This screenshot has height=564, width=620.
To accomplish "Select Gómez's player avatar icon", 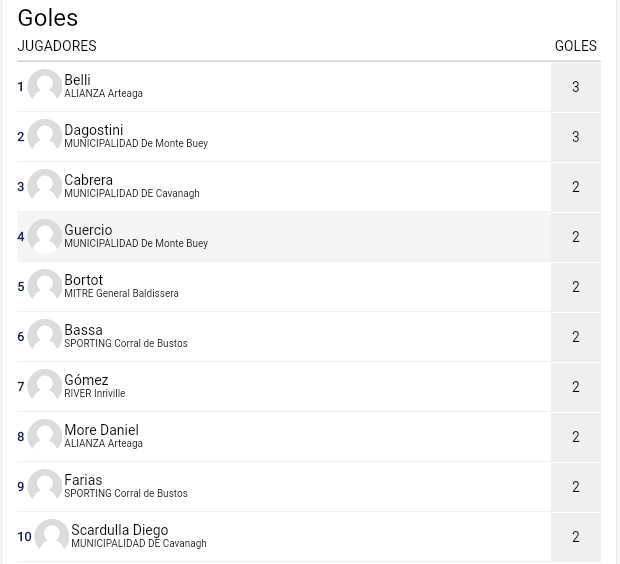I will click(45, 386).
